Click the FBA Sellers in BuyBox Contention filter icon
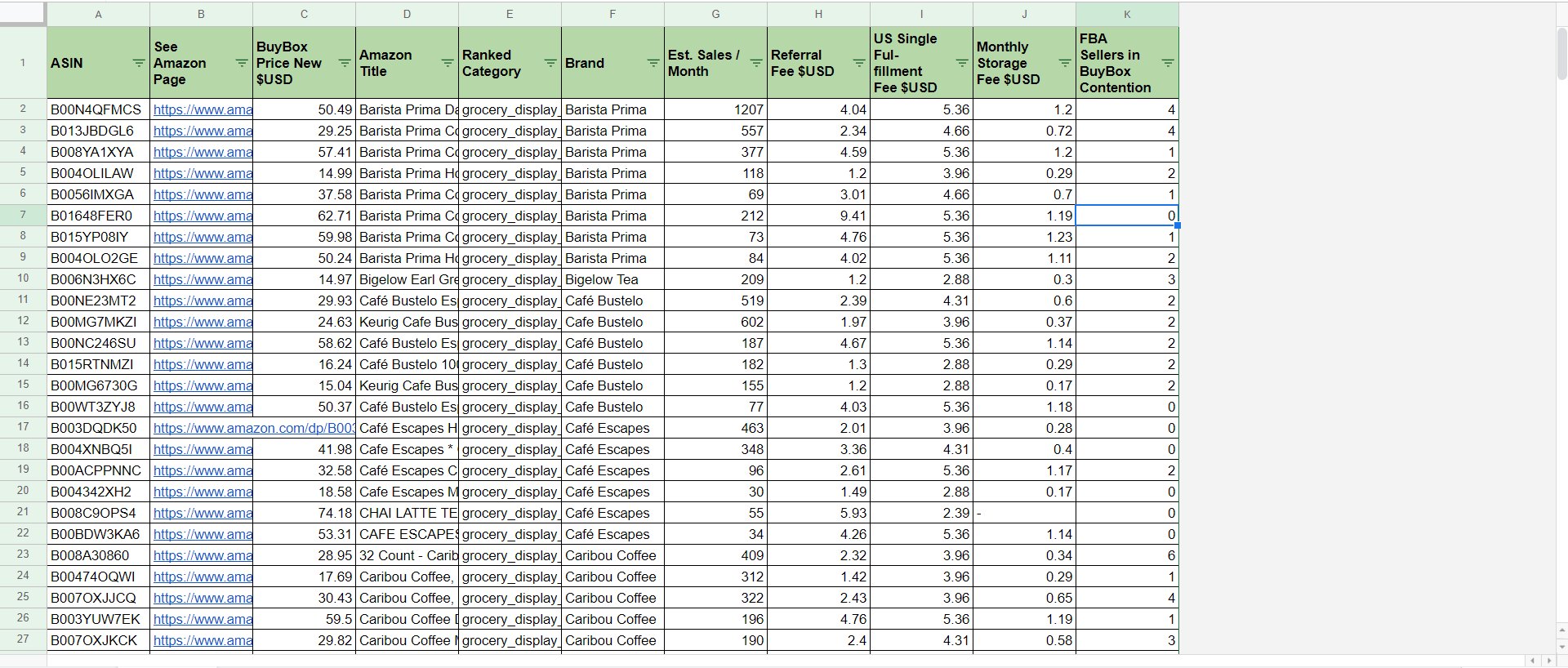The width and height of the screenshot is (1568, 668). [x=1168, y=63]
